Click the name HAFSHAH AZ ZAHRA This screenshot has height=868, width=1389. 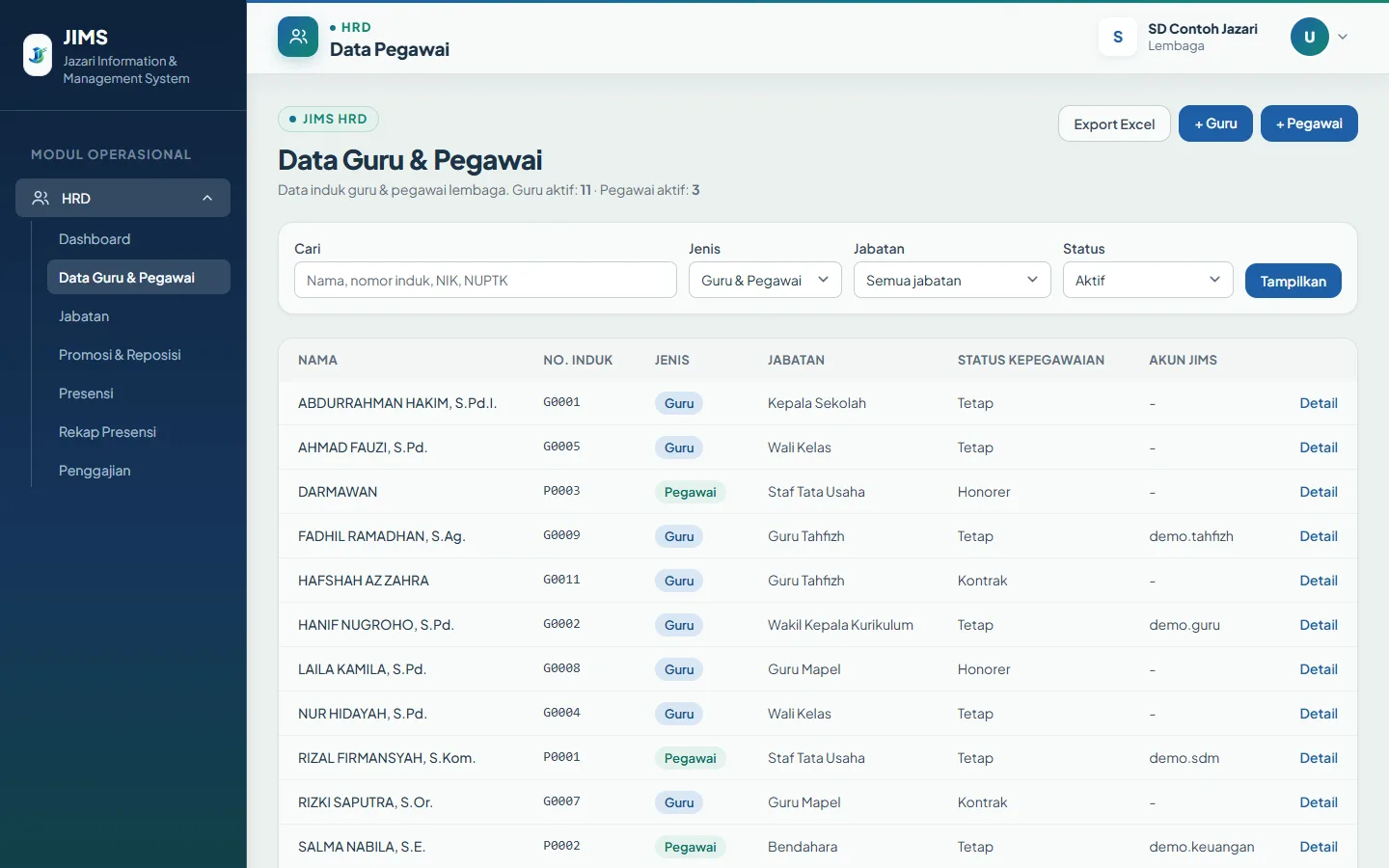click(363, 581)
